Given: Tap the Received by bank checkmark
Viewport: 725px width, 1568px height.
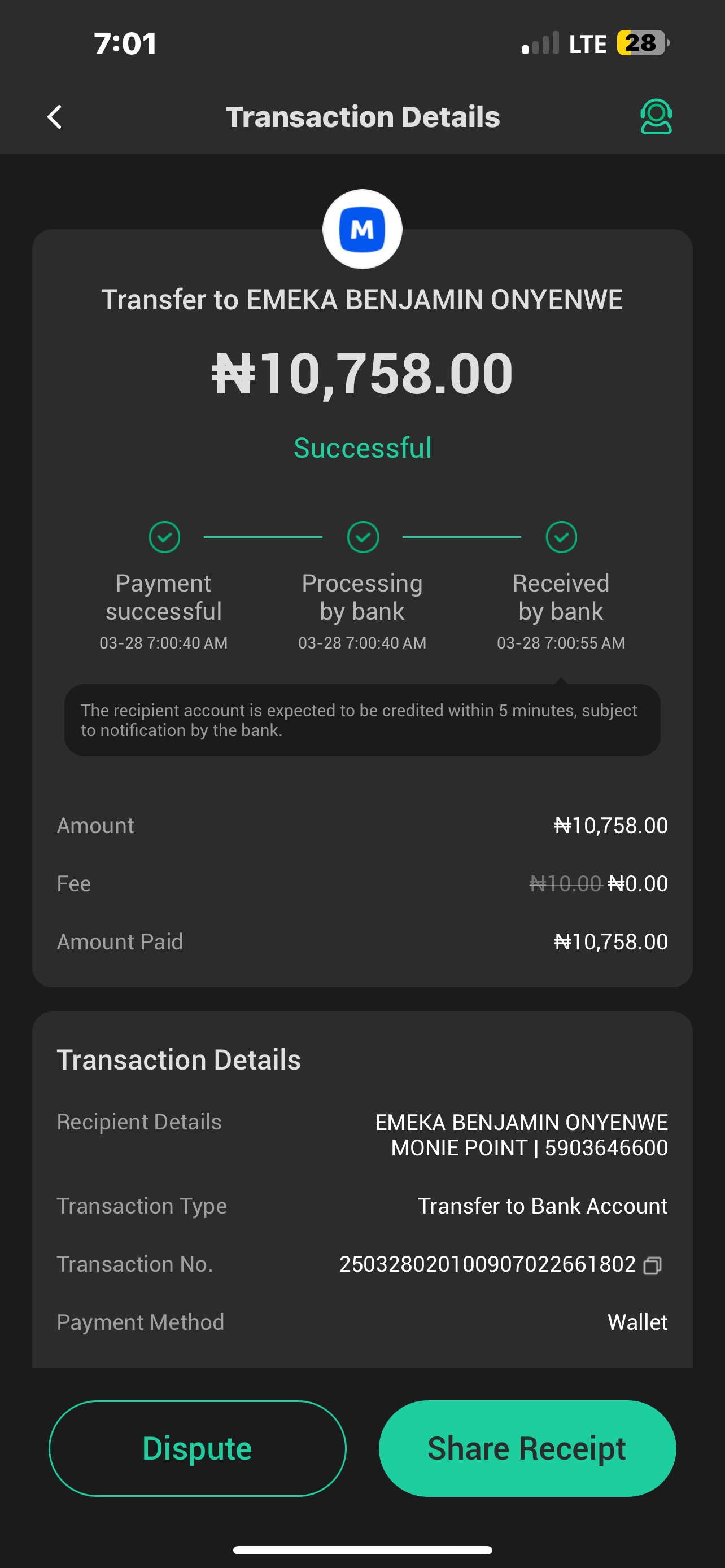Looking at the screenshot, I should tap(561, 537).
